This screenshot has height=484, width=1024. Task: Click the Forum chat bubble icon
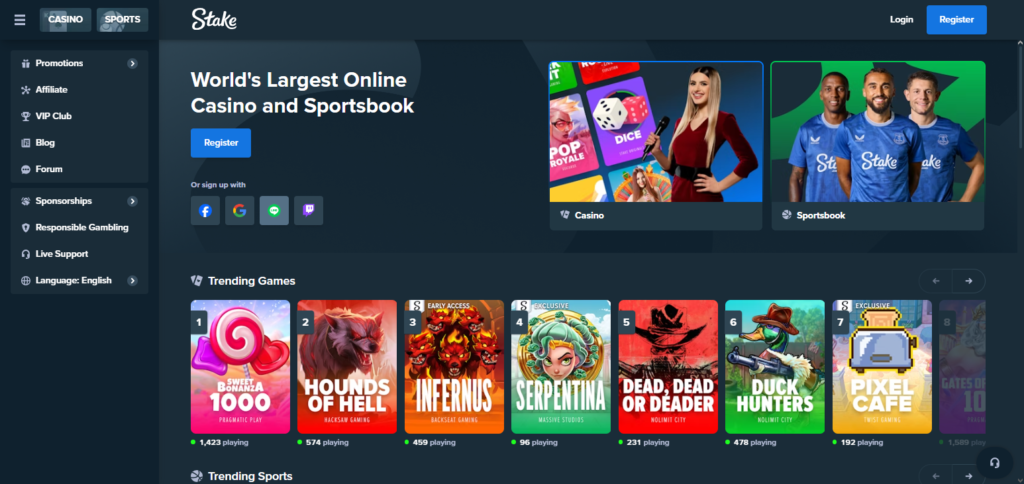tap(25, 169)
